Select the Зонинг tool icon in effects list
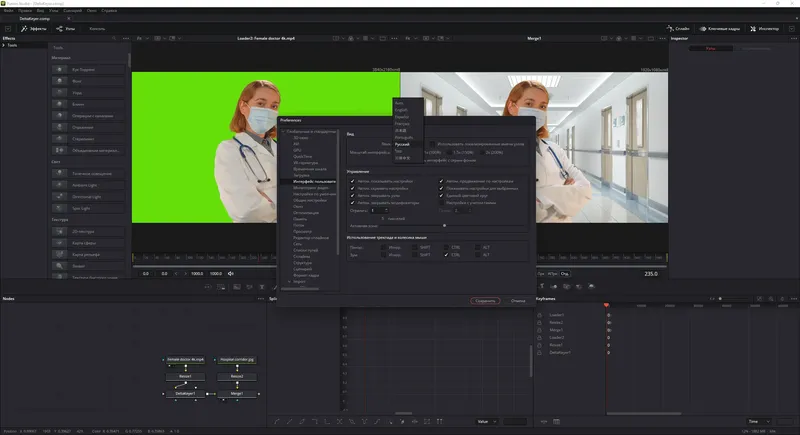Image resolution: width=800 pixels, height=435 pixels. pyautogui.click(x=60, y=266)
